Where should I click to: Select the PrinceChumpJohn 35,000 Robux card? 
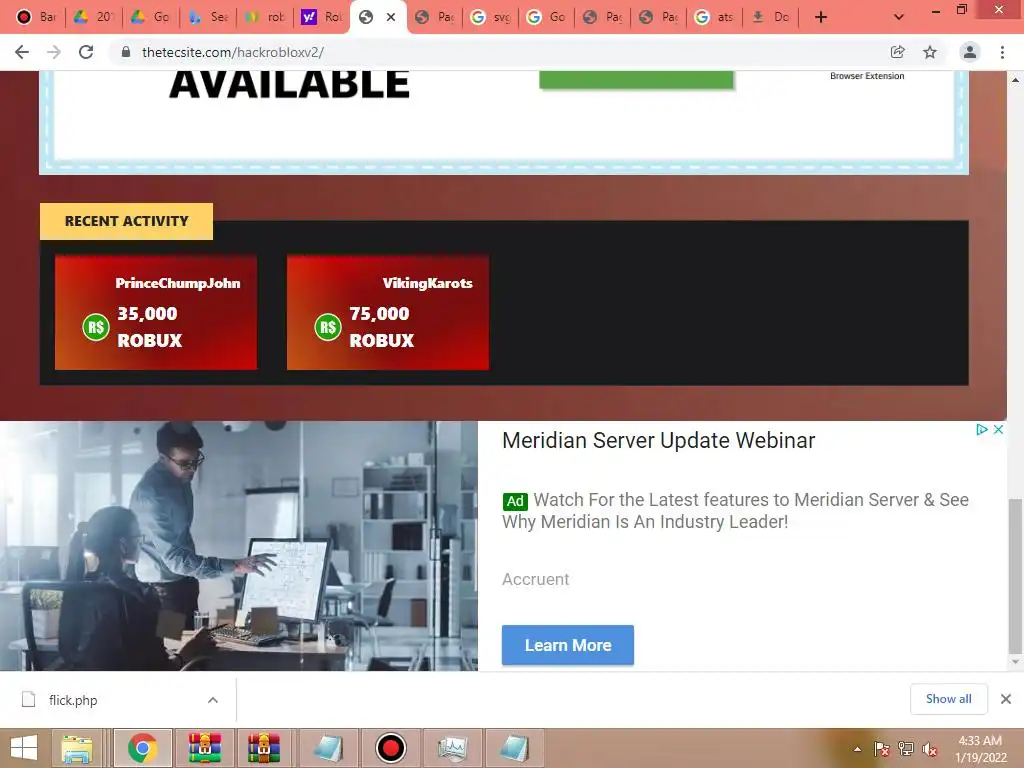click(155, 312)
